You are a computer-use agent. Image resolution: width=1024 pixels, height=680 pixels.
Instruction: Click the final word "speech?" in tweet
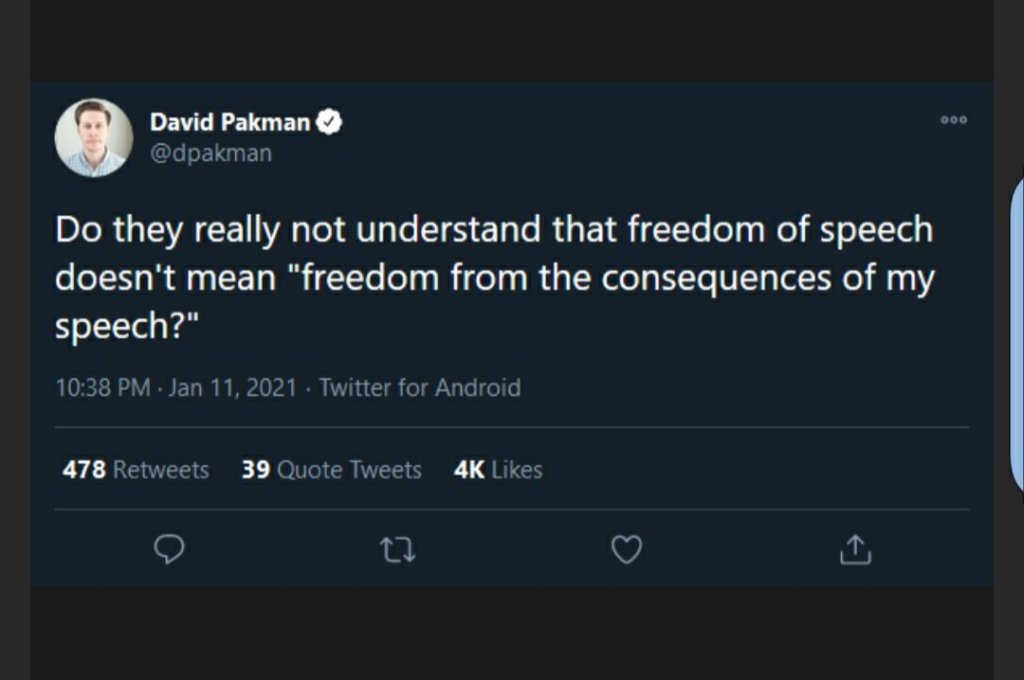pos(120,327)
